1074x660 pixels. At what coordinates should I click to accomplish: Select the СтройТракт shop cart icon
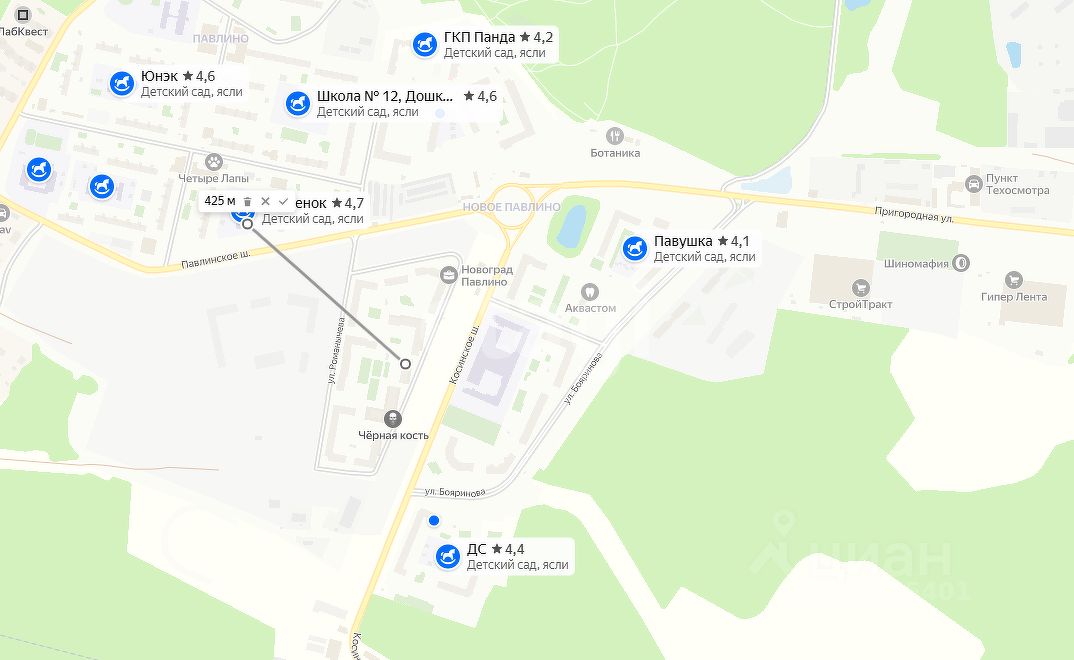[860, 288]
